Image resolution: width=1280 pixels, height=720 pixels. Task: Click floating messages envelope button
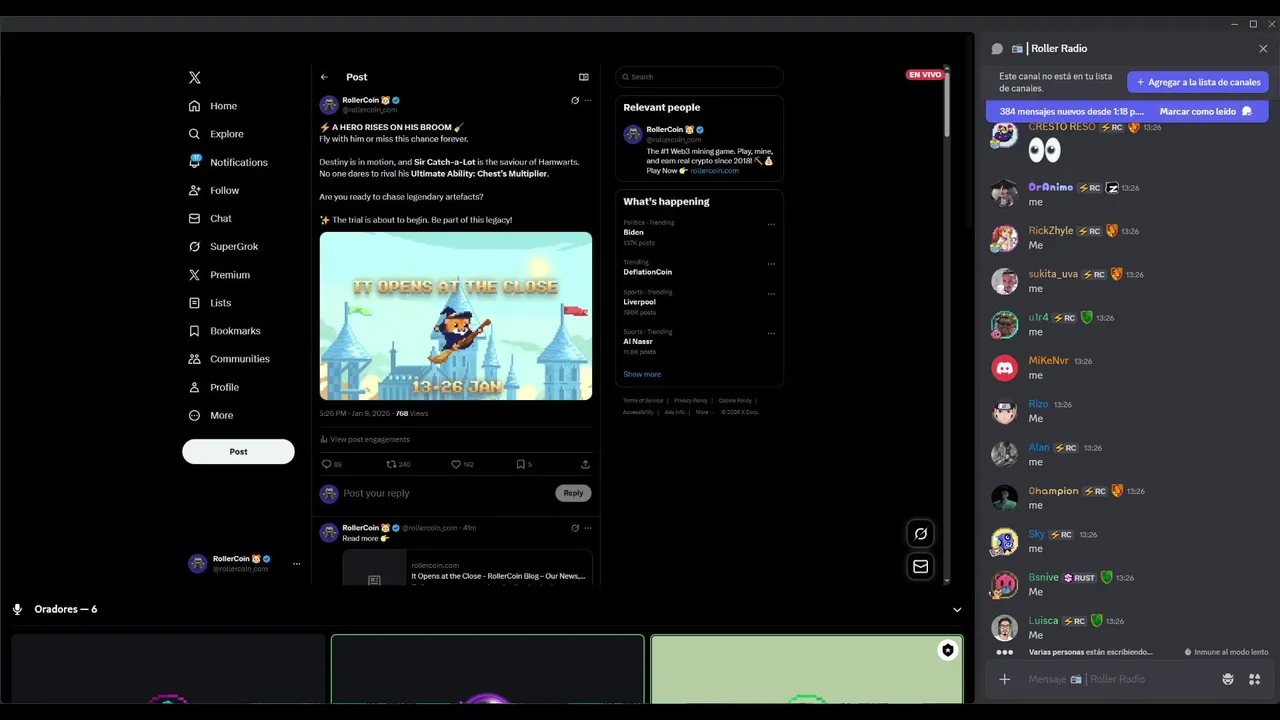921,566
